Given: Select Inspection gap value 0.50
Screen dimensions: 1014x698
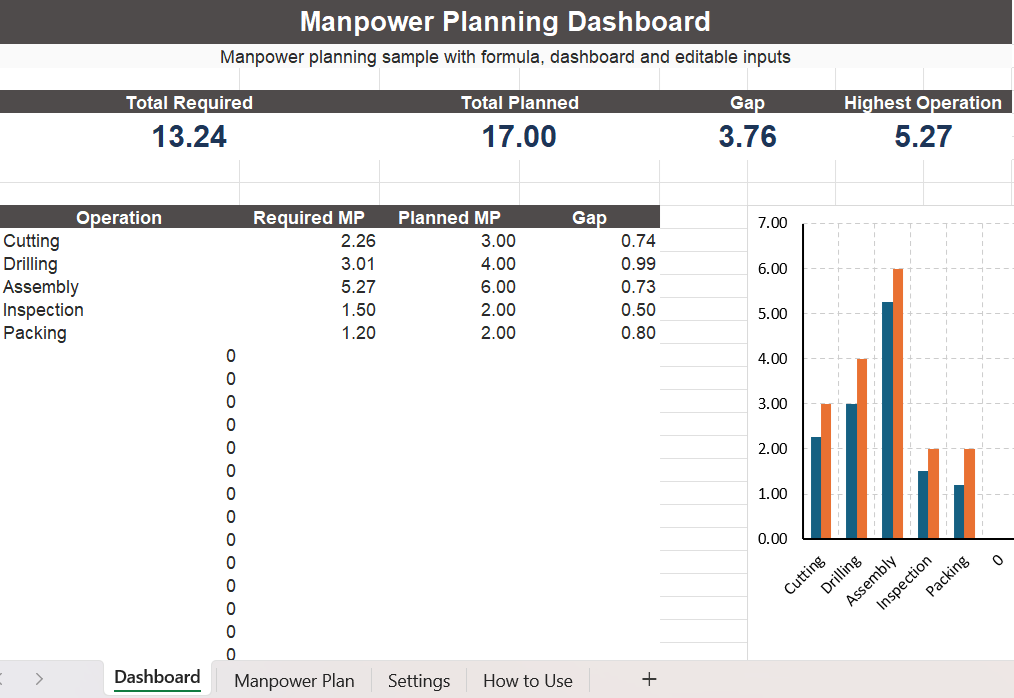Looking at the screenshot, I should pos(638,310).
